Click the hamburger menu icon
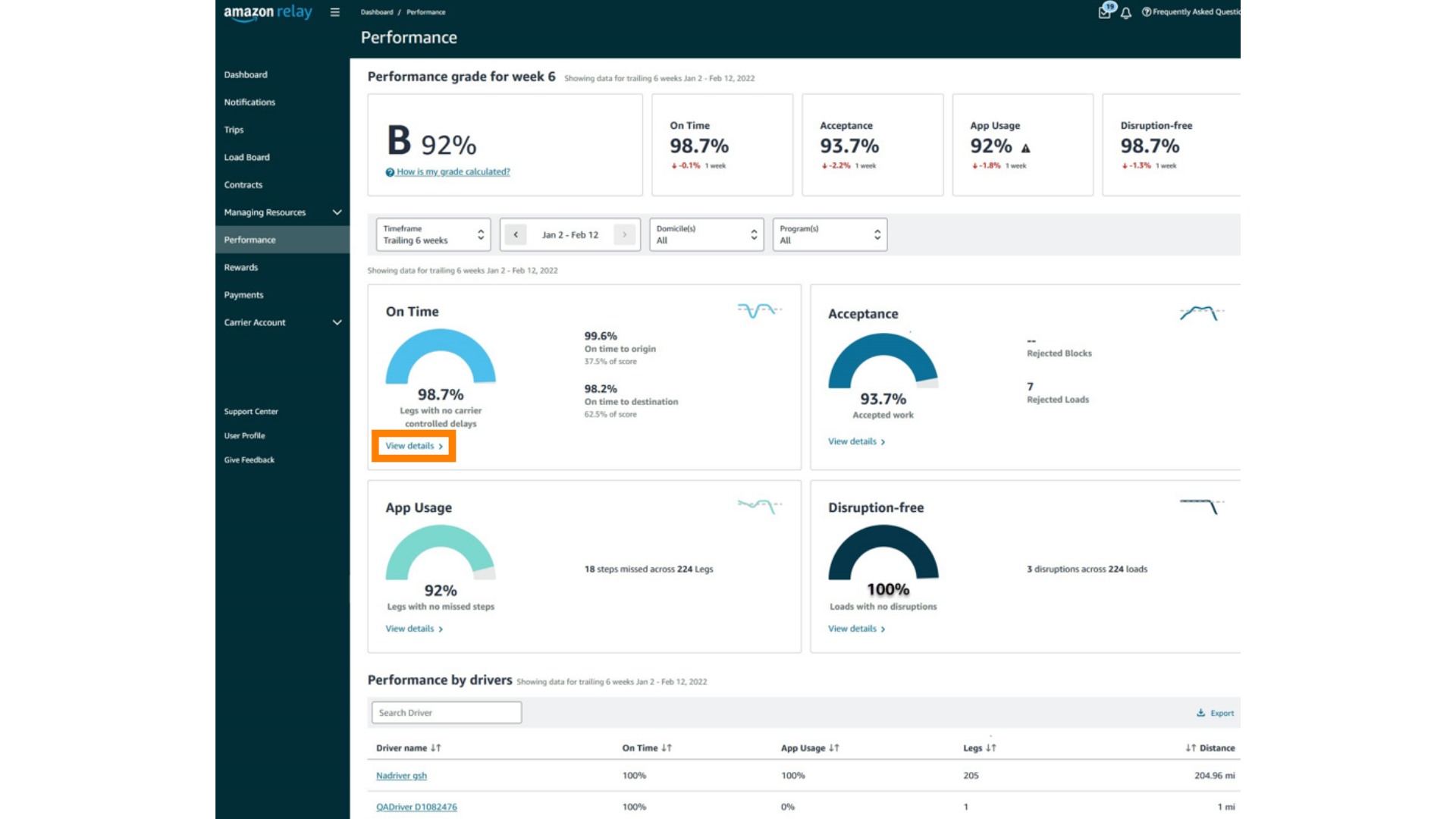Viewport: 1456px width, 819px height. pos(334,12)
